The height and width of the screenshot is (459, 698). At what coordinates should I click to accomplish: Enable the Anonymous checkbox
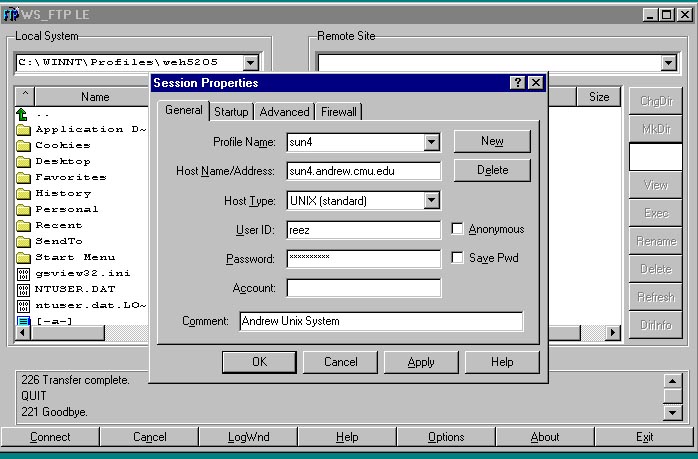click(x=457, y=229)
